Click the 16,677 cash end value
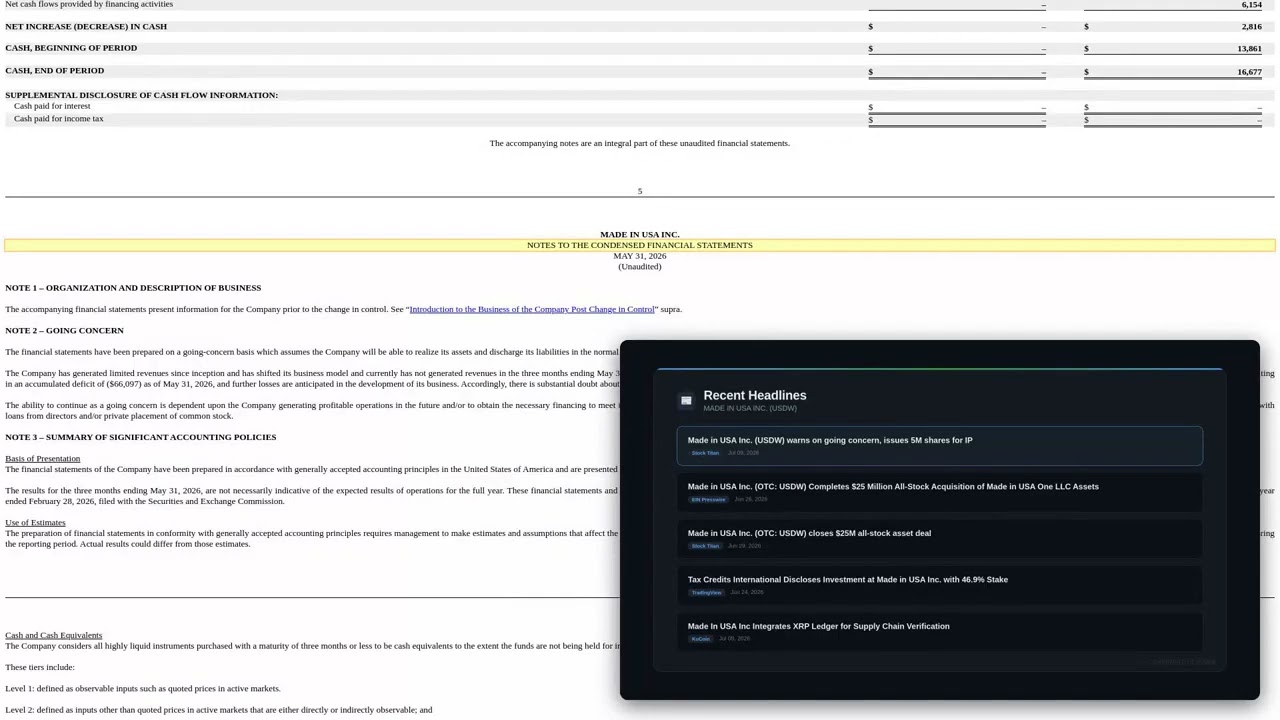The height and width of the screenshot is (720, 1280). pos(1249,72)
